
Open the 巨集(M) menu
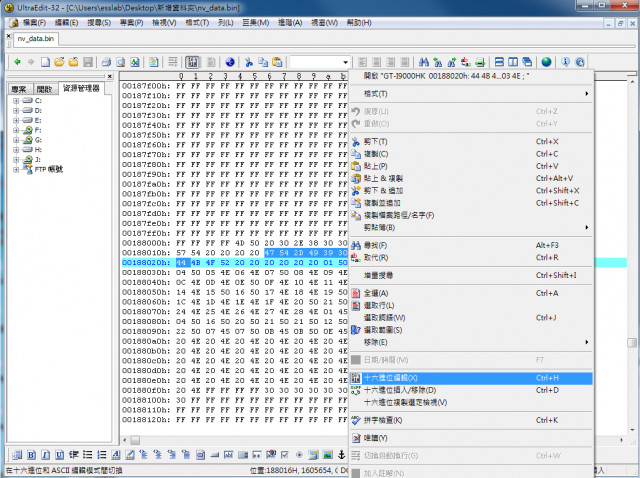pos(256,22)
